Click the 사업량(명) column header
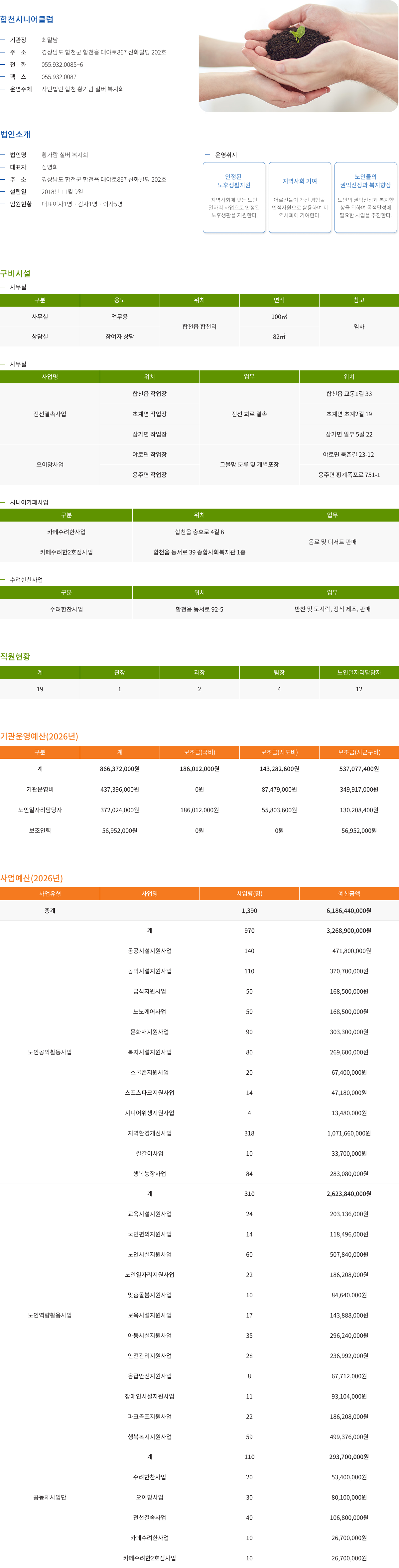The height and width of the screenshot is (1568, 399). tap(249, 894)
